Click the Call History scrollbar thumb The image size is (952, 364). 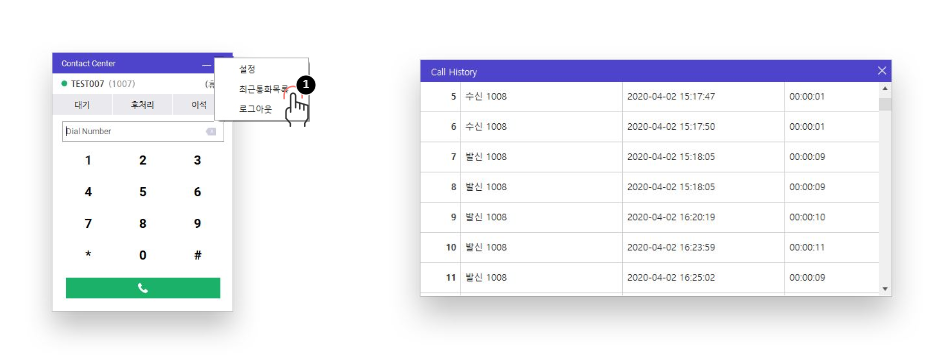tap(885, 104)
